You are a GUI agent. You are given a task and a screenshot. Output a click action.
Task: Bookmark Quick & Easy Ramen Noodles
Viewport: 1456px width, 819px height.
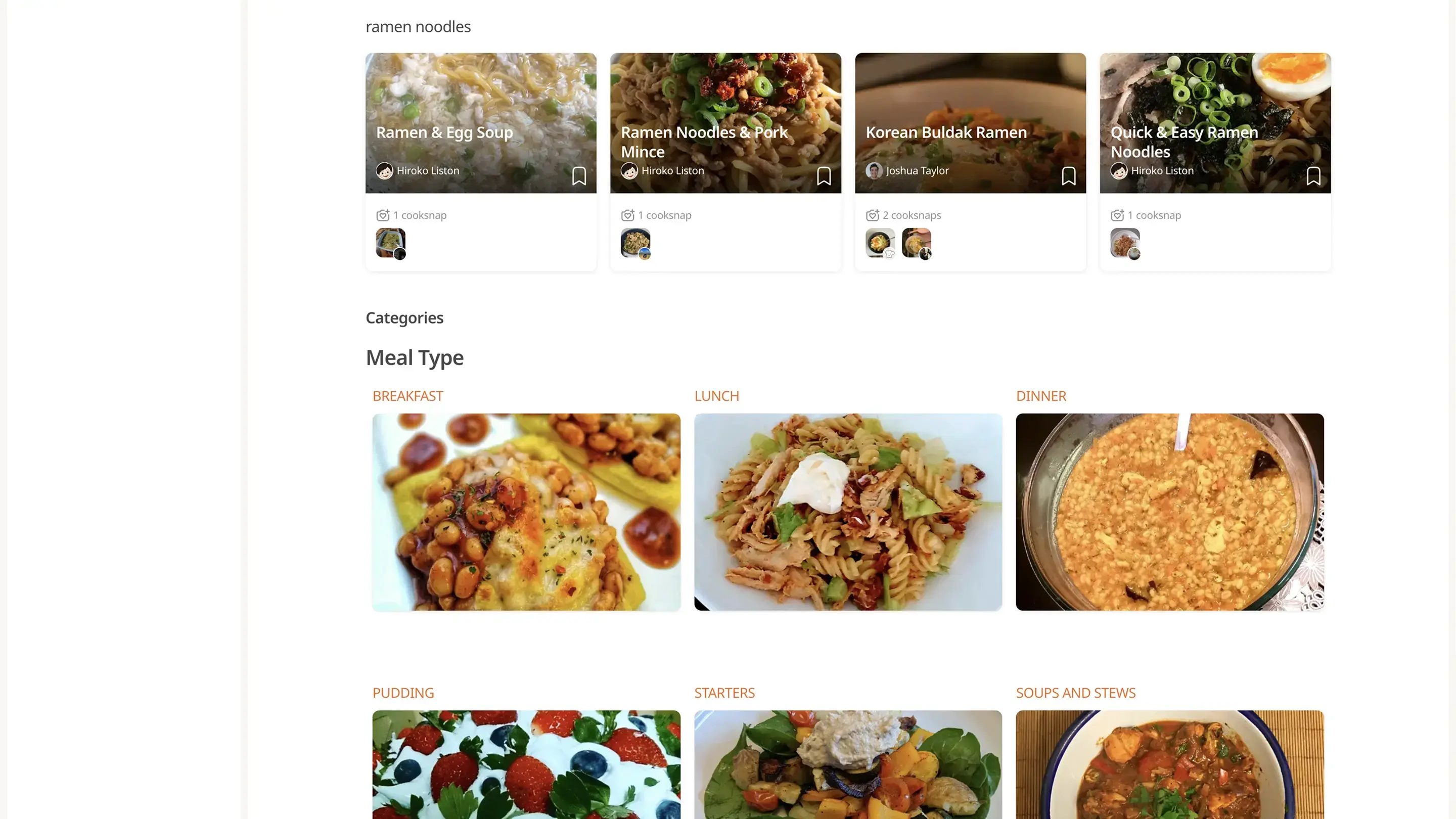pyautogui.click(x=1313, y=176)
